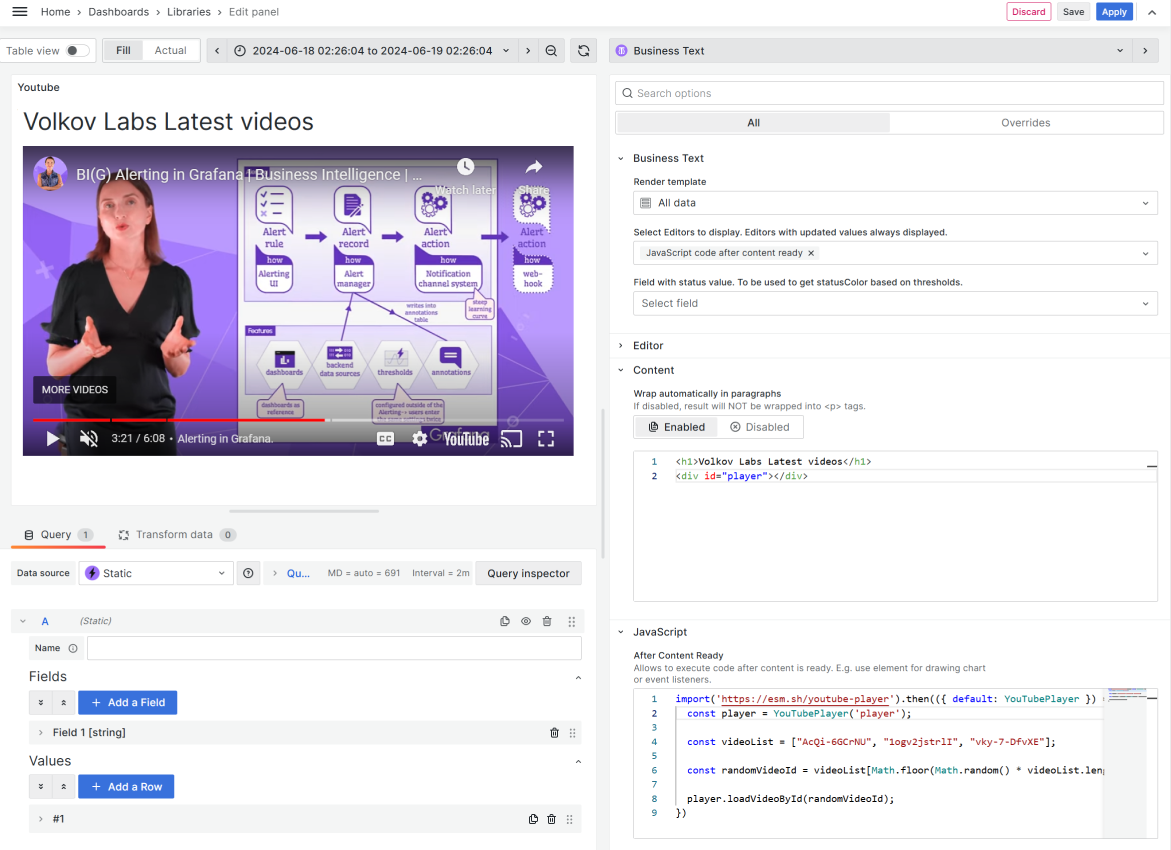Remove Field 1 using its trash icon
Viewport: 1171px width, 850px height.
554,732
